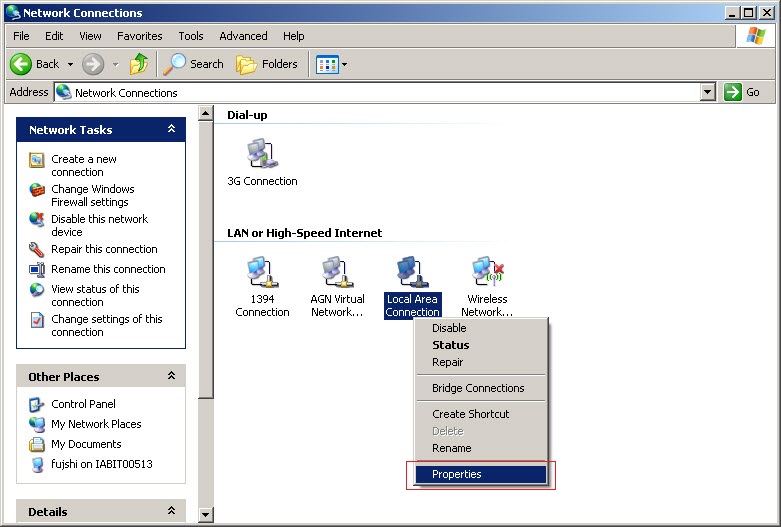
Task: Select the Wireless Network connection icon
Action: [487, 272]
